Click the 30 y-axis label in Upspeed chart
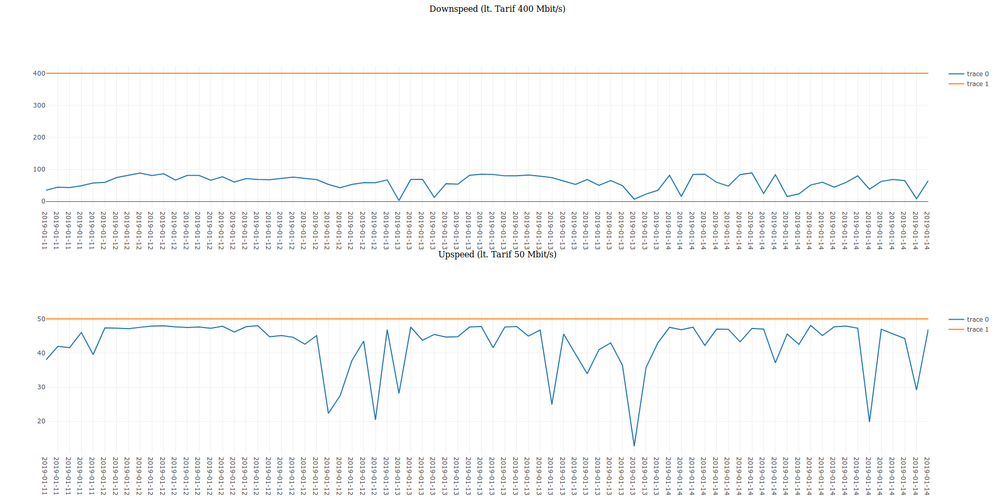999x499 pixels. [41, 387]
